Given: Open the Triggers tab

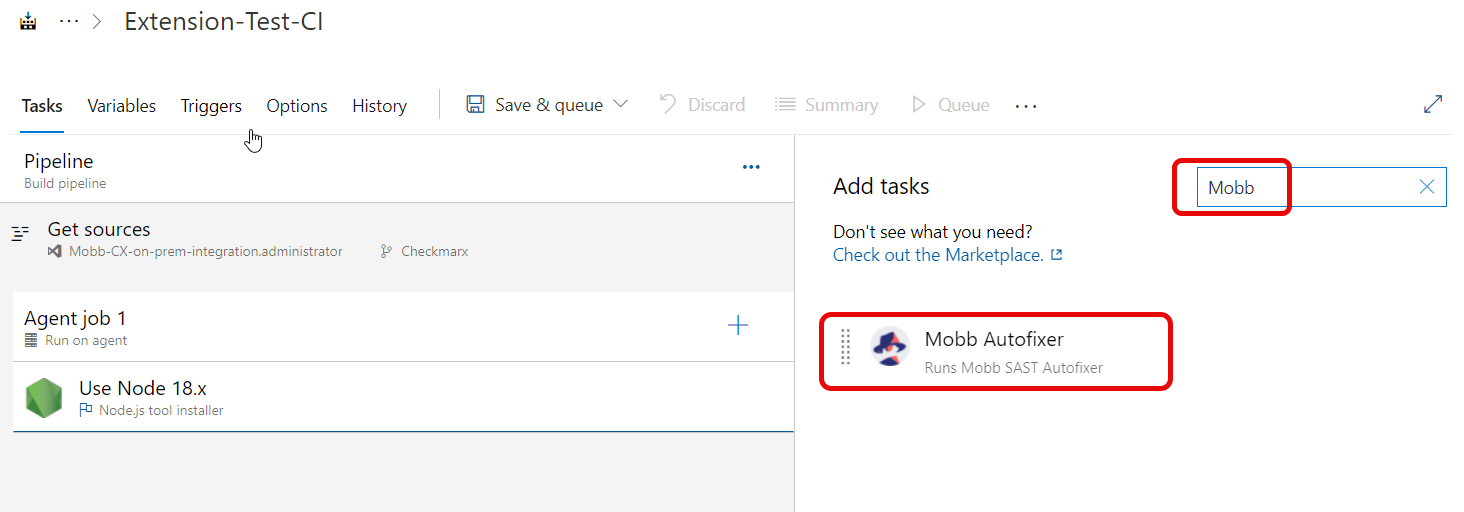Looking at the screenshot, I should pyautogui.click(x=211, y=106).
